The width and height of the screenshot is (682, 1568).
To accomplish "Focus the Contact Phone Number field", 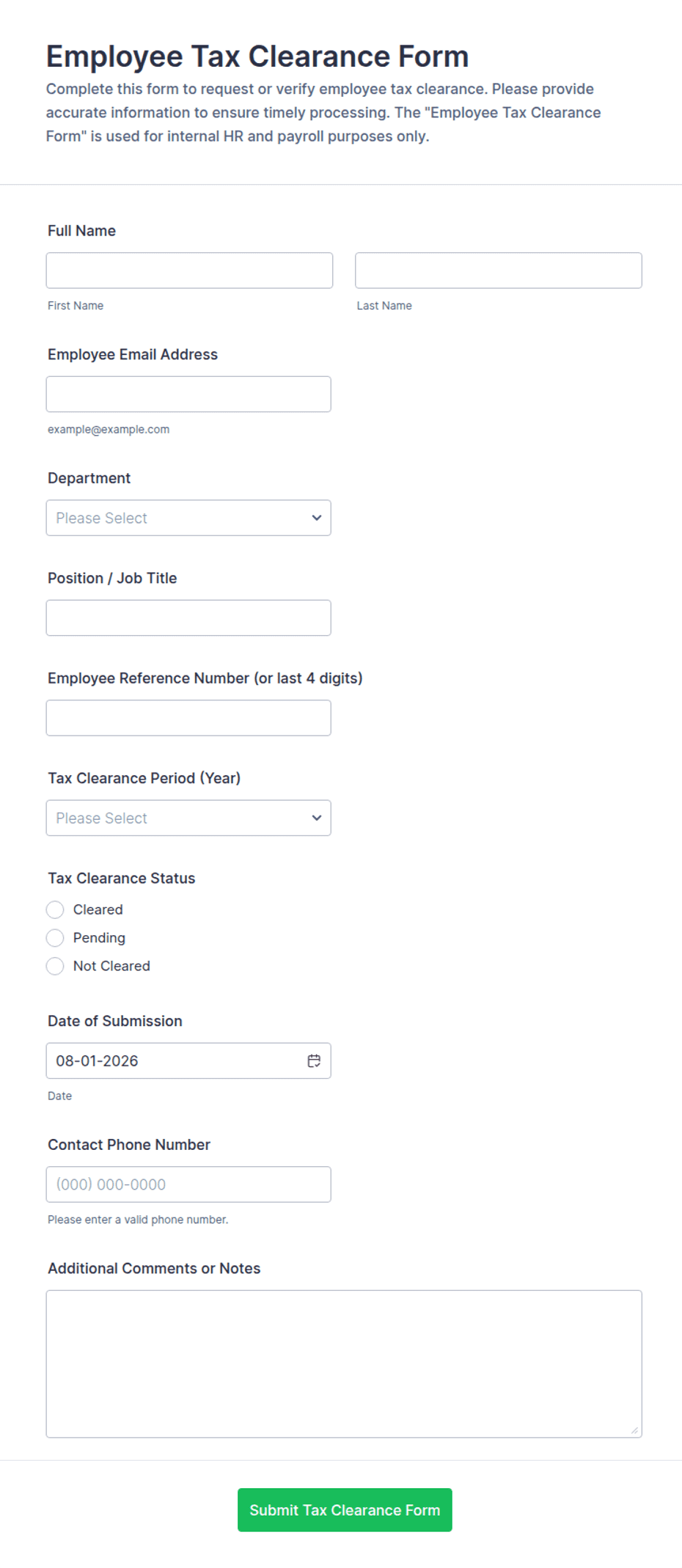I will [x=188, y=1184].
